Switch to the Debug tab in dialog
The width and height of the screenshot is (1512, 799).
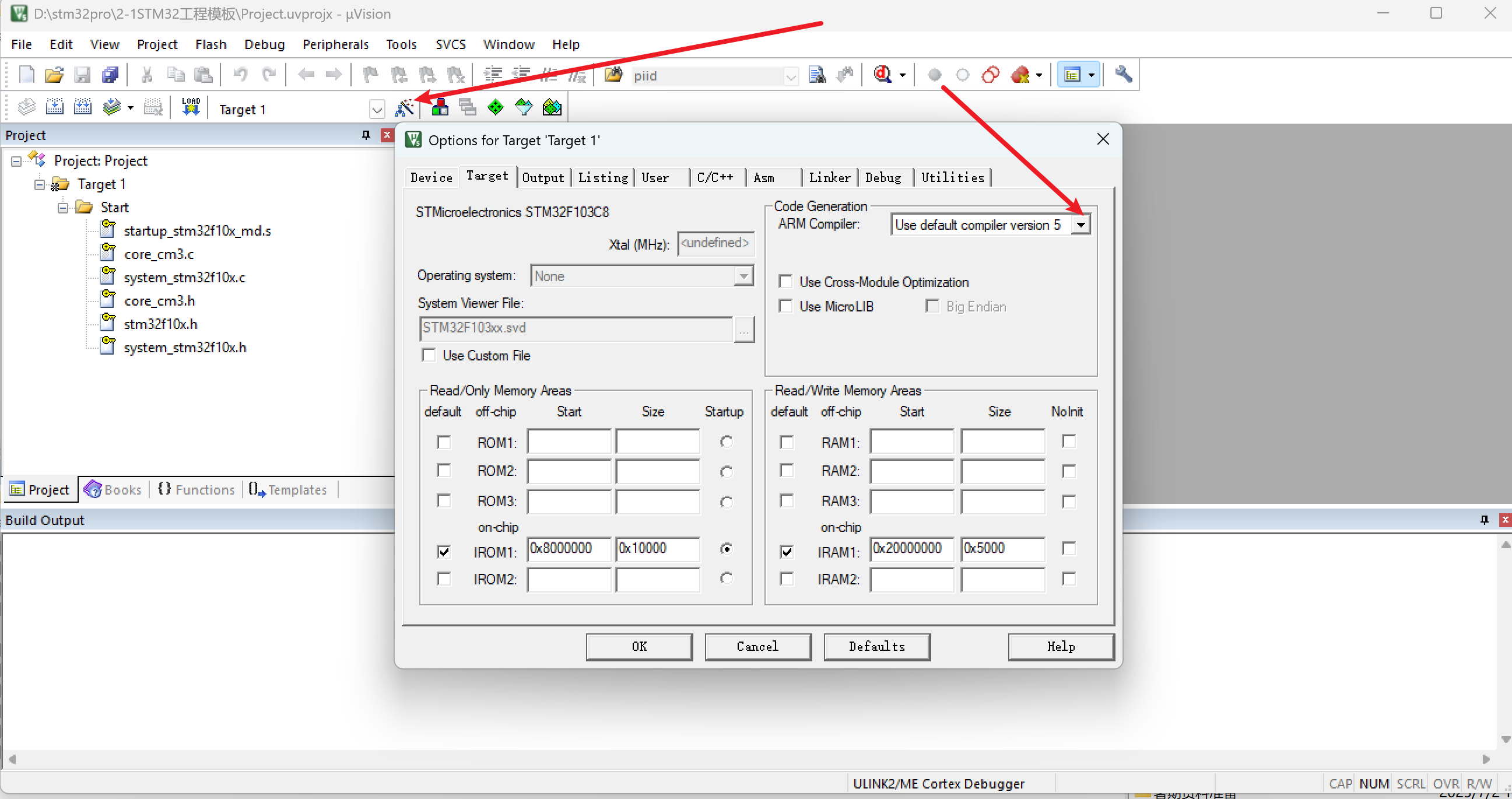883,177
